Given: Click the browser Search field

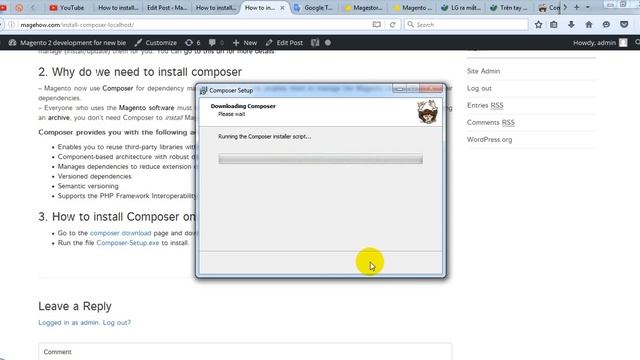Looking at the screenshot, I should point(466,24).
